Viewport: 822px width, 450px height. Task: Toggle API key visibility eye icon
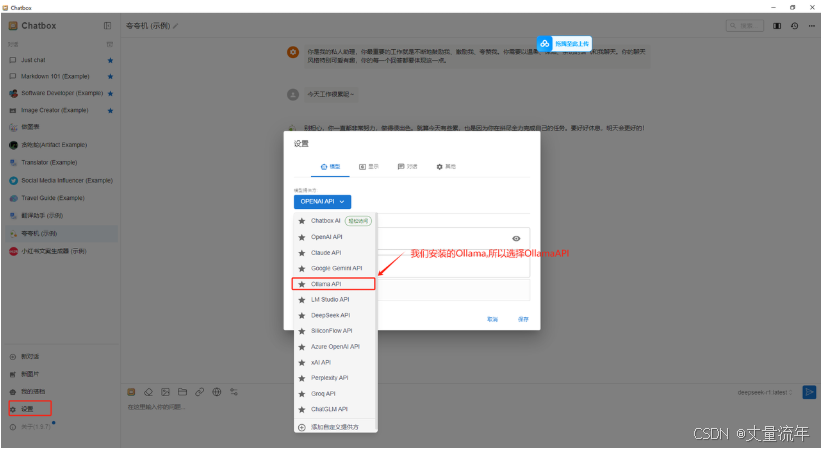(x=516, y=239)
